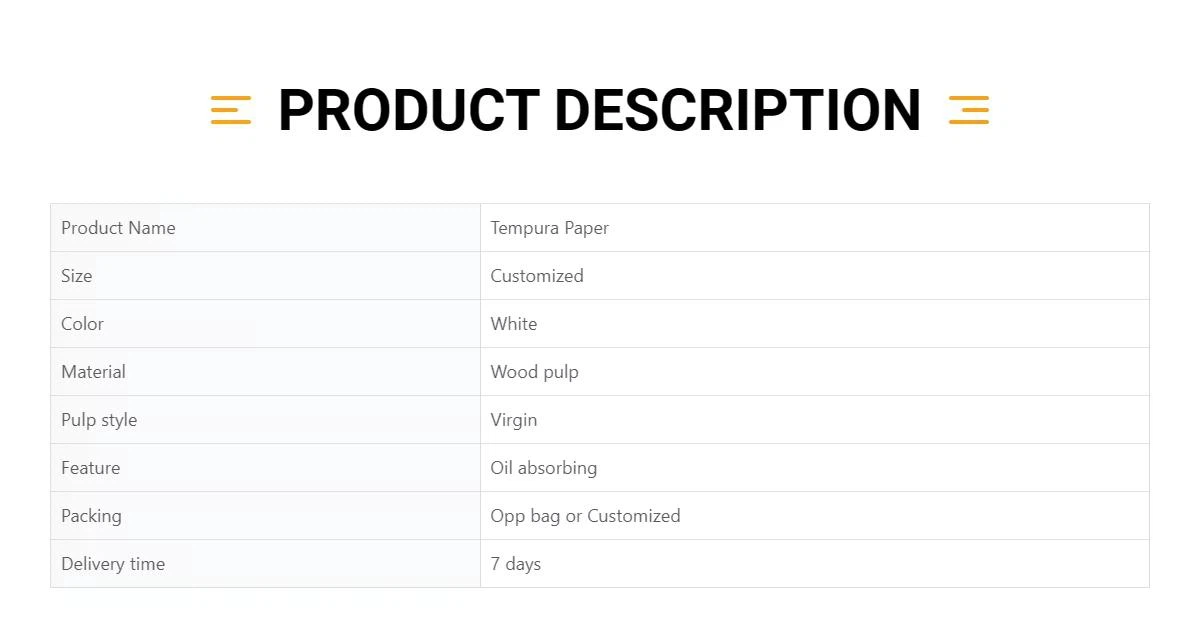Screen dimensions: 1200x639
Task: Click the Customized size value
Action: pos(536,276)
